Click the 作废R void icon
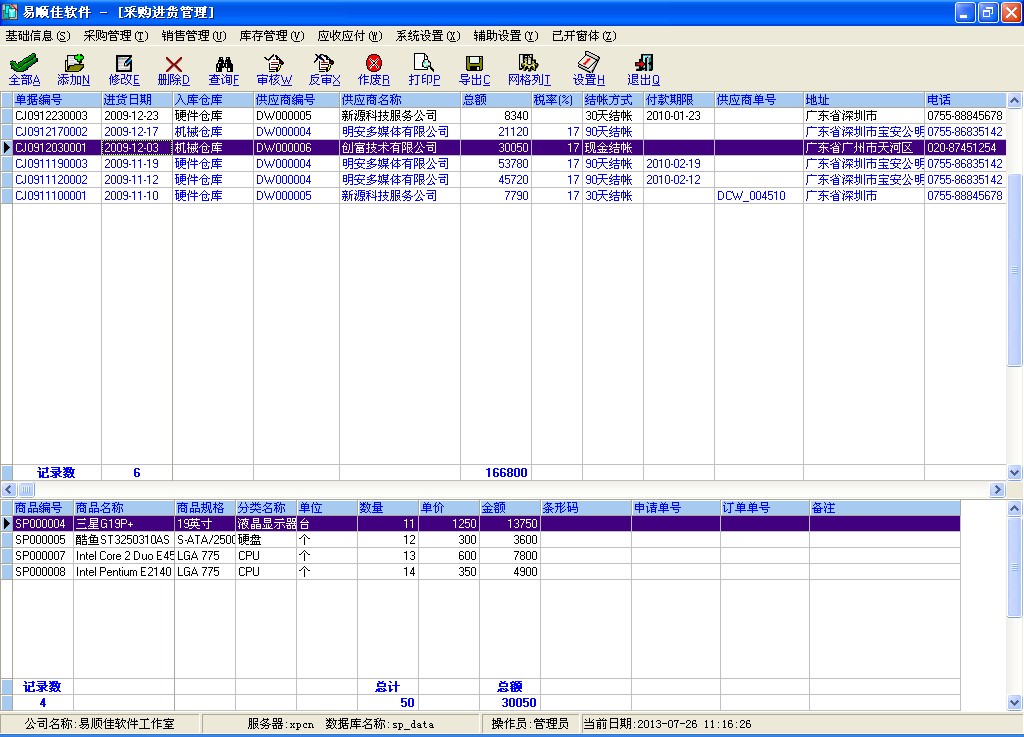The image size is (1024, 737). 374,63
